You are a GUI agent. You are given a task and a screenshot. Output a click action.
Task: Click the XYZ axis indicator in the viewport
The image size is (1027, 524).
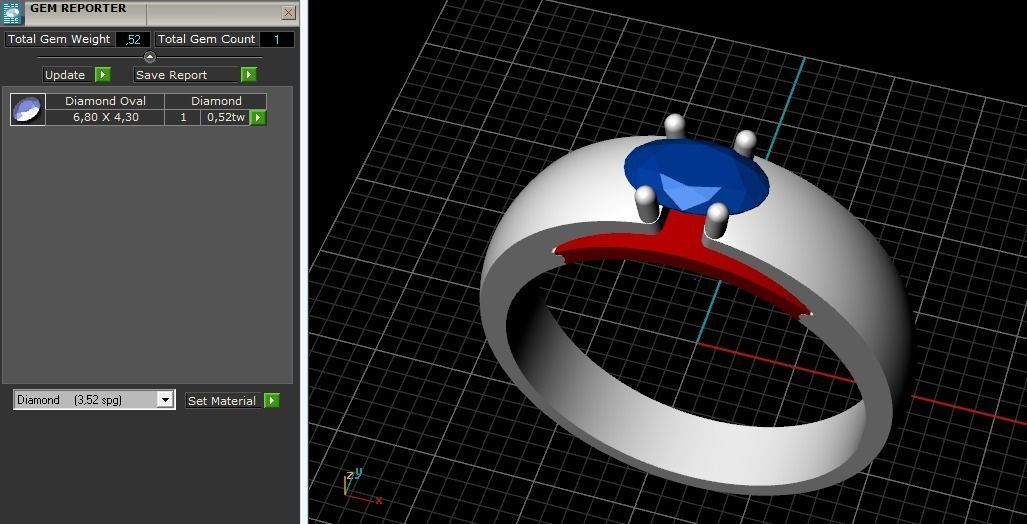[360, 487]
